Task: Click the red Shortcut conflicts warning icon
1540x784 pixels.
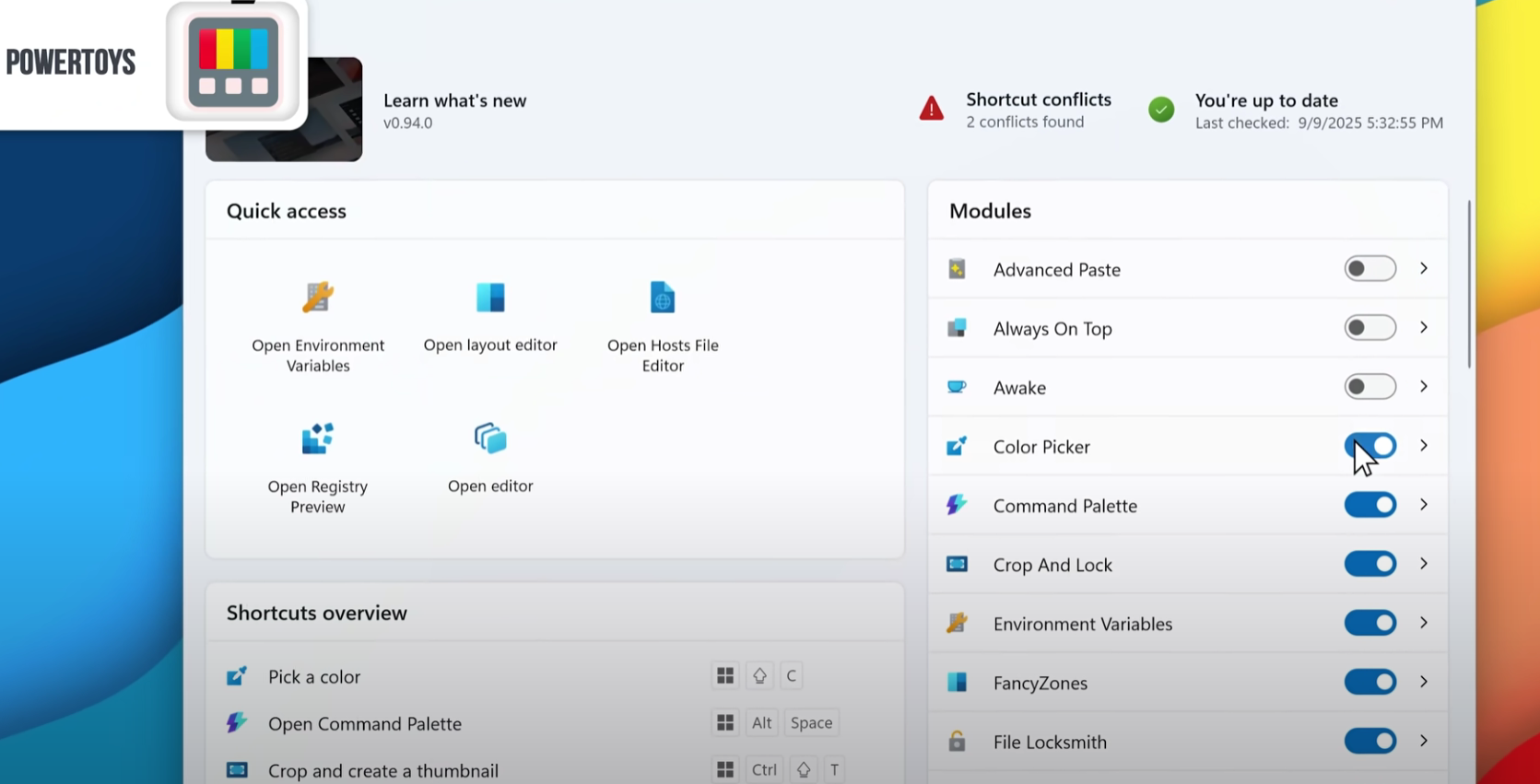Action: click(932, 109)
